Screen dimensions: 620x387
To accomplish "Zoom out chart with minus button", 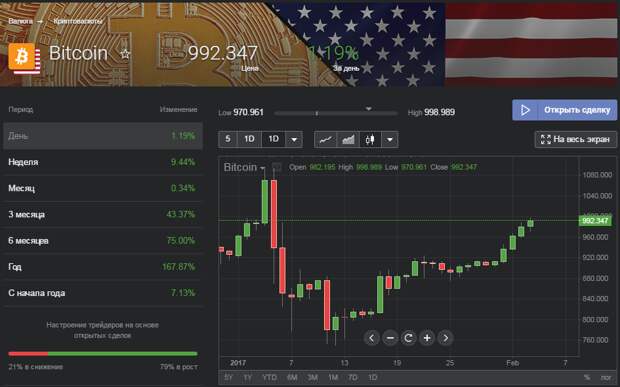I will (x=390, y=338).
